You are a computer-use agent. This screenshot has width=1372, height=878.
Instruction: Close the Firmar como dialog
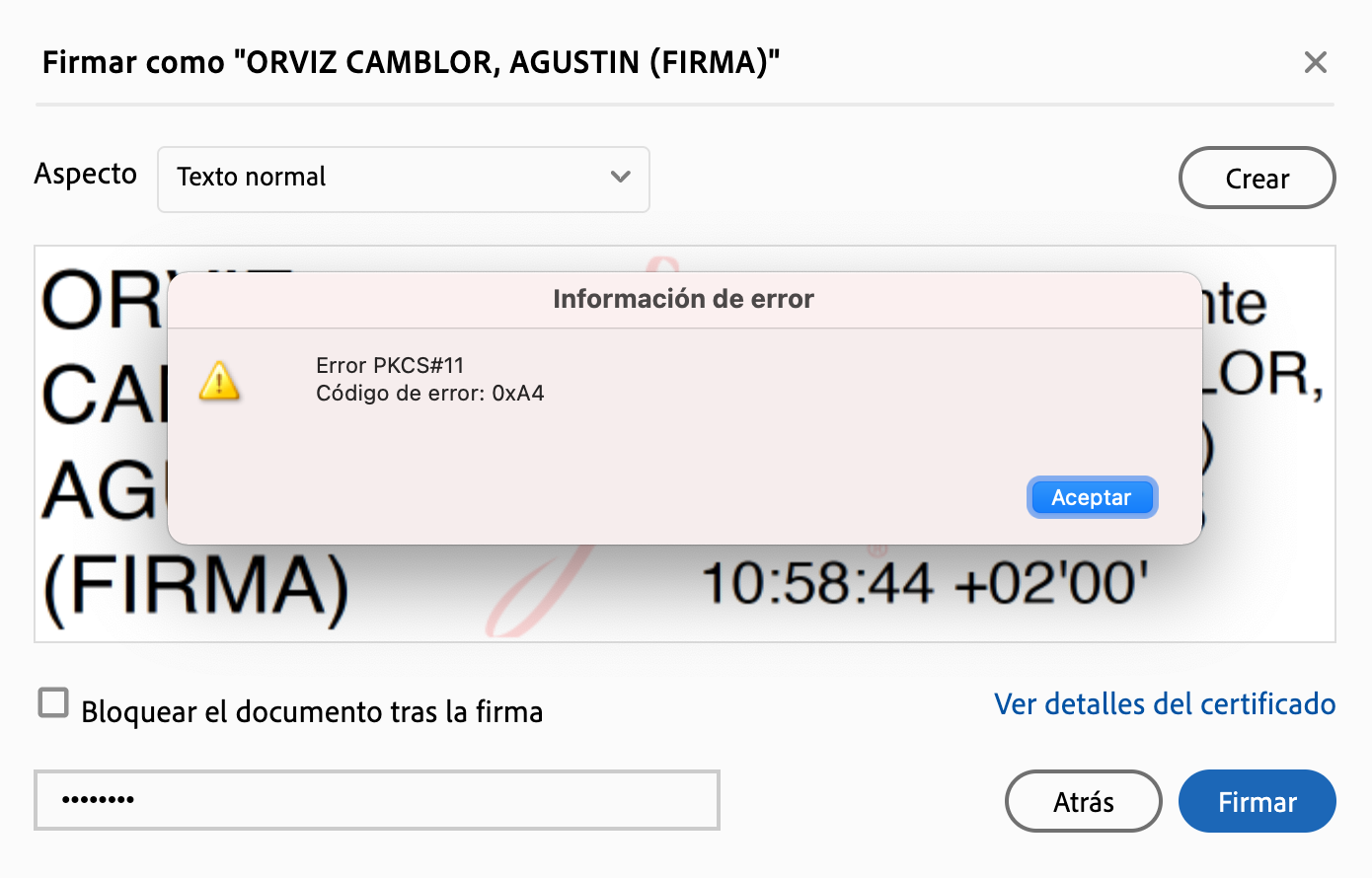click(1315, 63)
